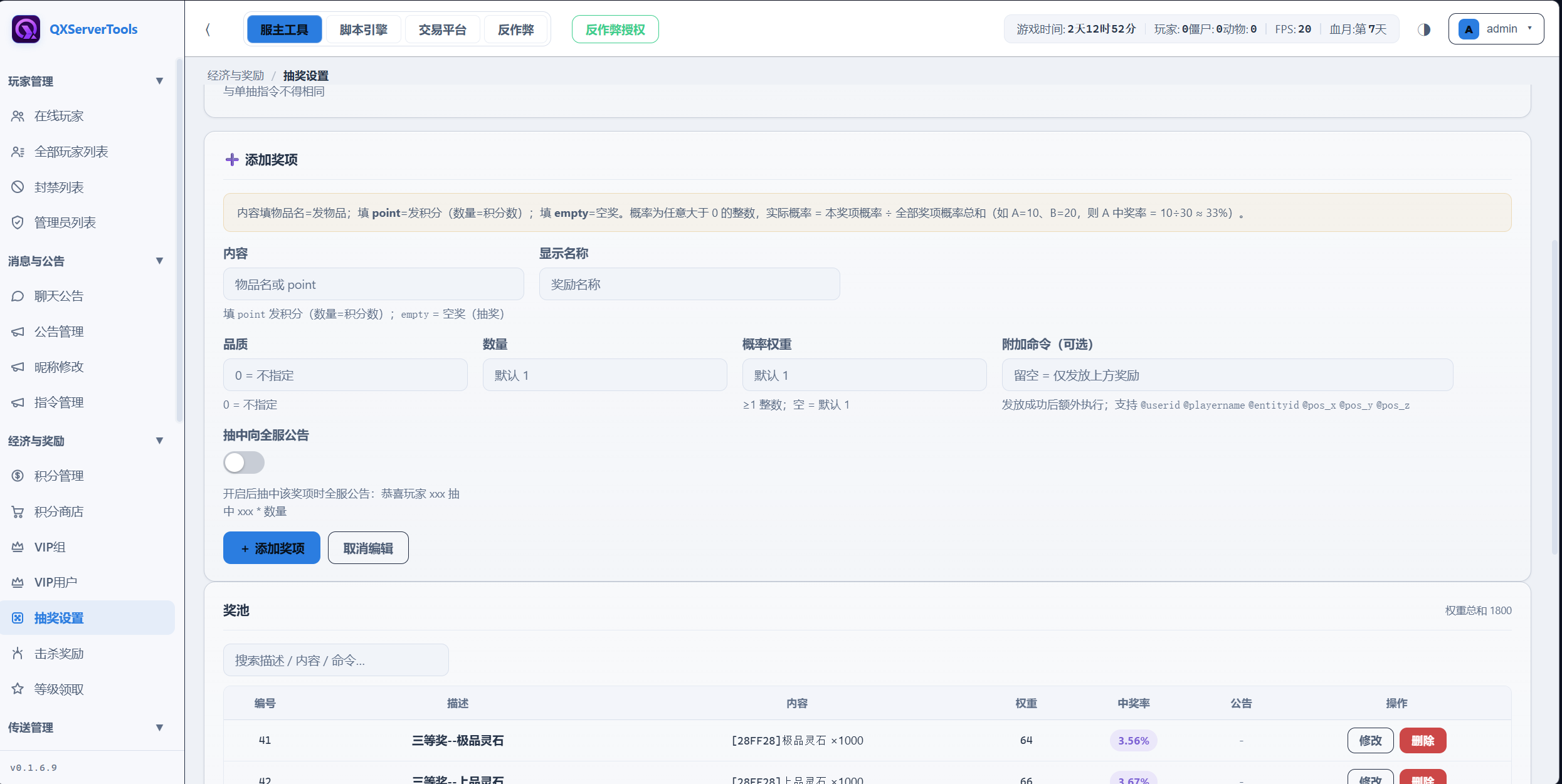Open the admin user dropdown
1562x784 pixels.
[1496, 29]
